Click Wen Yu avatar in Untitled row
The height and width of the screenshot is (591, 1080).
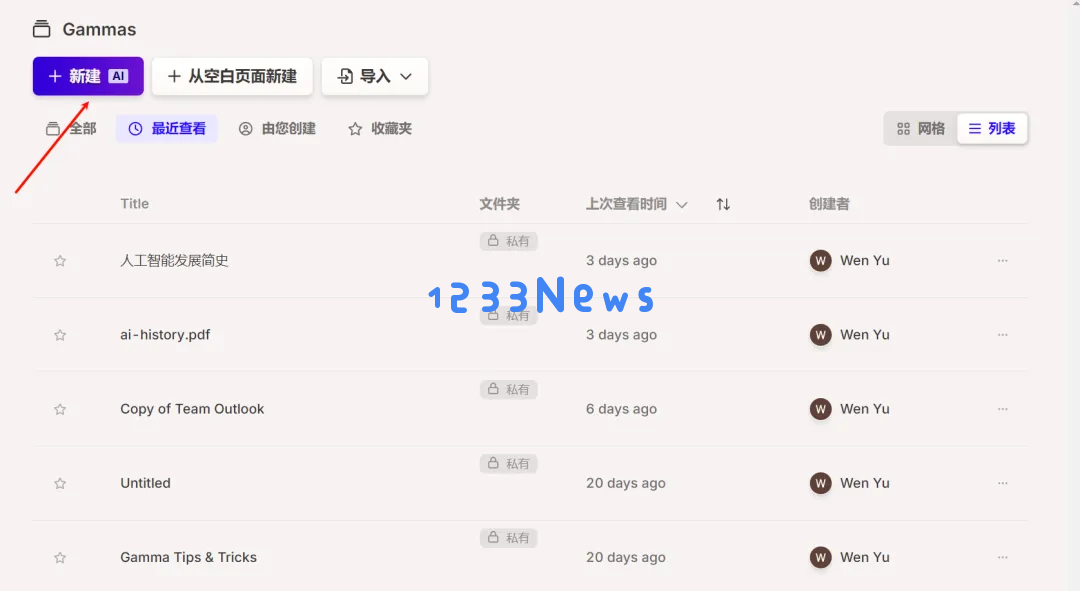click(x=820, y=484)
